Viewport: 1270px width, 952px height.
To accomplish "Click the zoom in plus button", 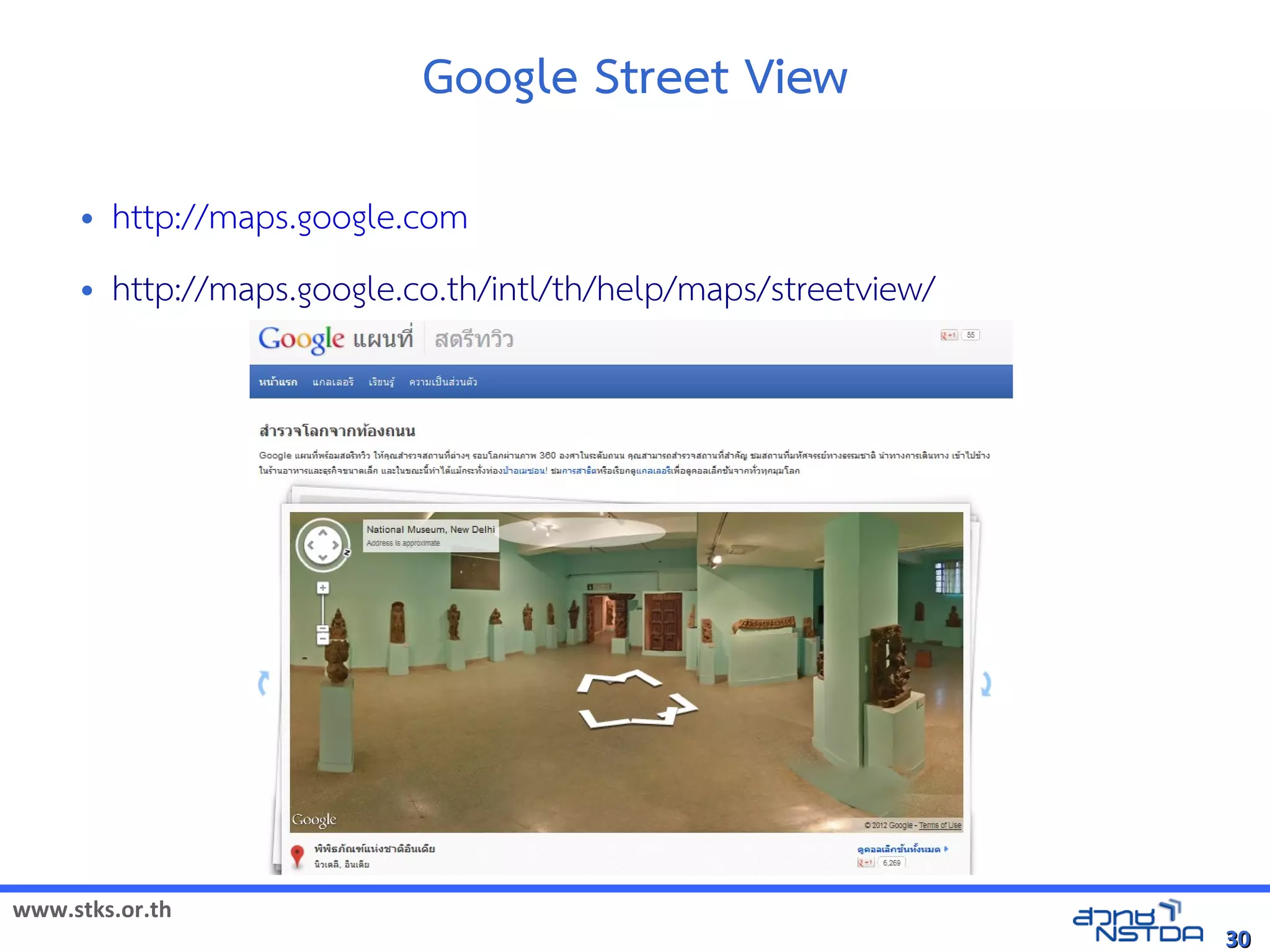I will (x=322, y=588).
